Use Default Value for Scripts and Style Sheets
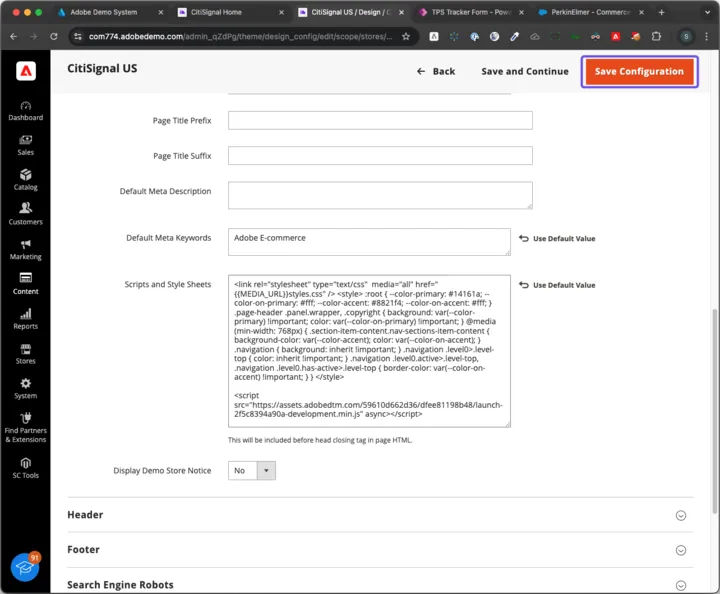The height and width of the screenshot is (594, 720). (x=557, y=285)
